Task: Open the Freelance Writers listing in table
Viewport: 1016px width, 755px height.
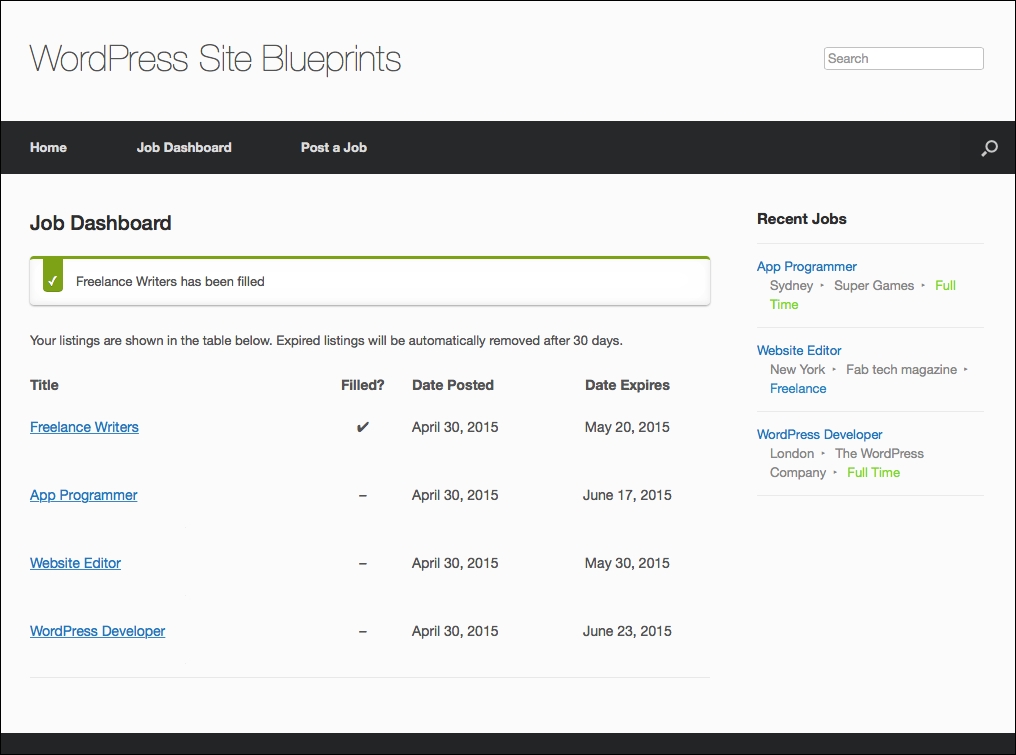Action: coord(84,427)
